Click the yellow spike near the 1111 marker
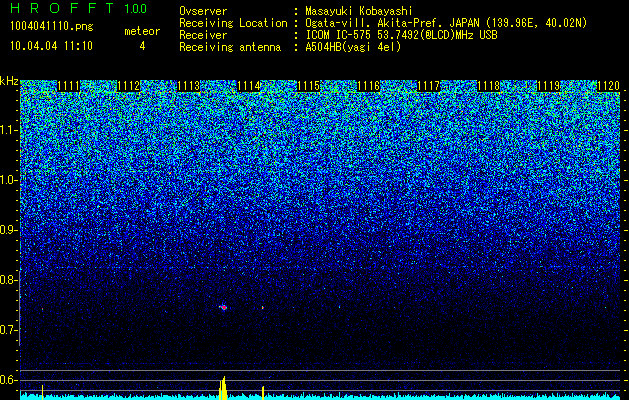629x400 pixels. (x=42, y=392)
